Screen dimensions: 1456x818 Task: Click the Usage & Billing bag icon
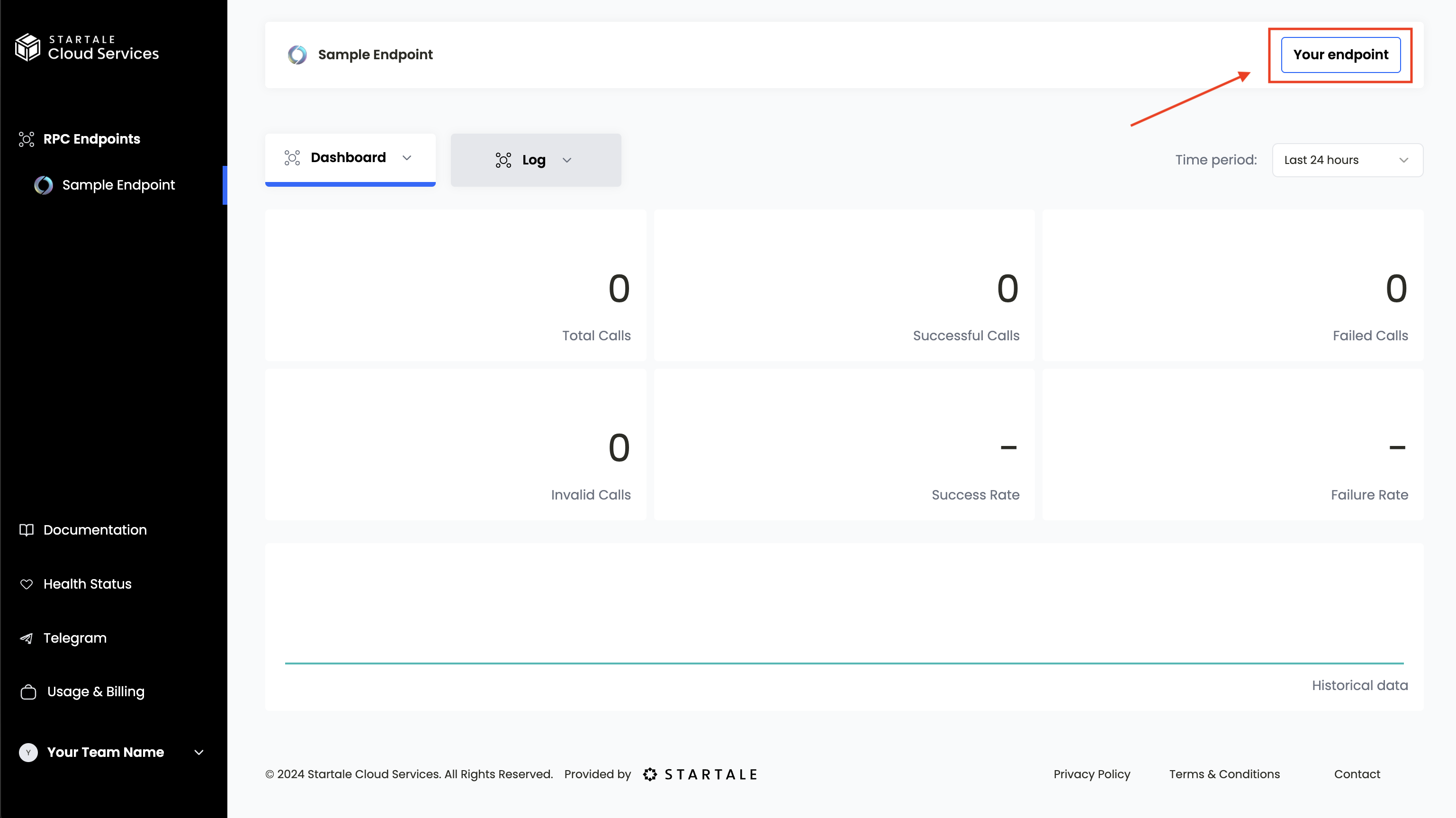coord(28,692)
